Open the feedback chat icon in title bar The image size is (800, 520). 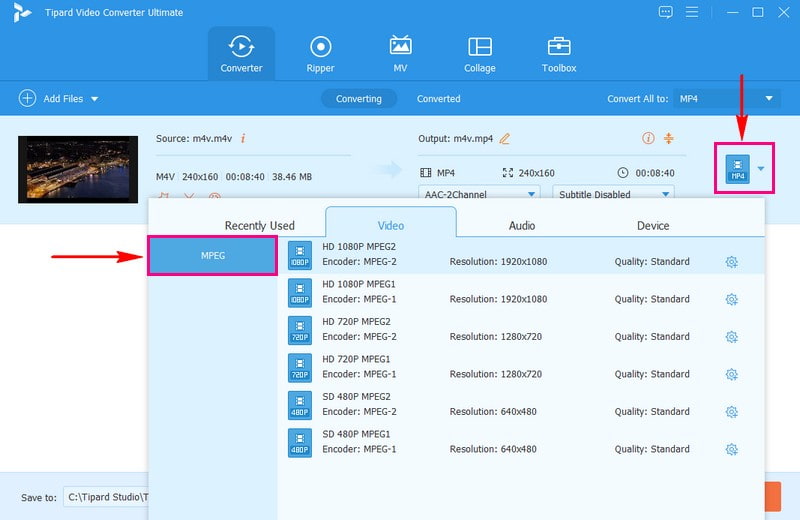[x=666, y=12]
